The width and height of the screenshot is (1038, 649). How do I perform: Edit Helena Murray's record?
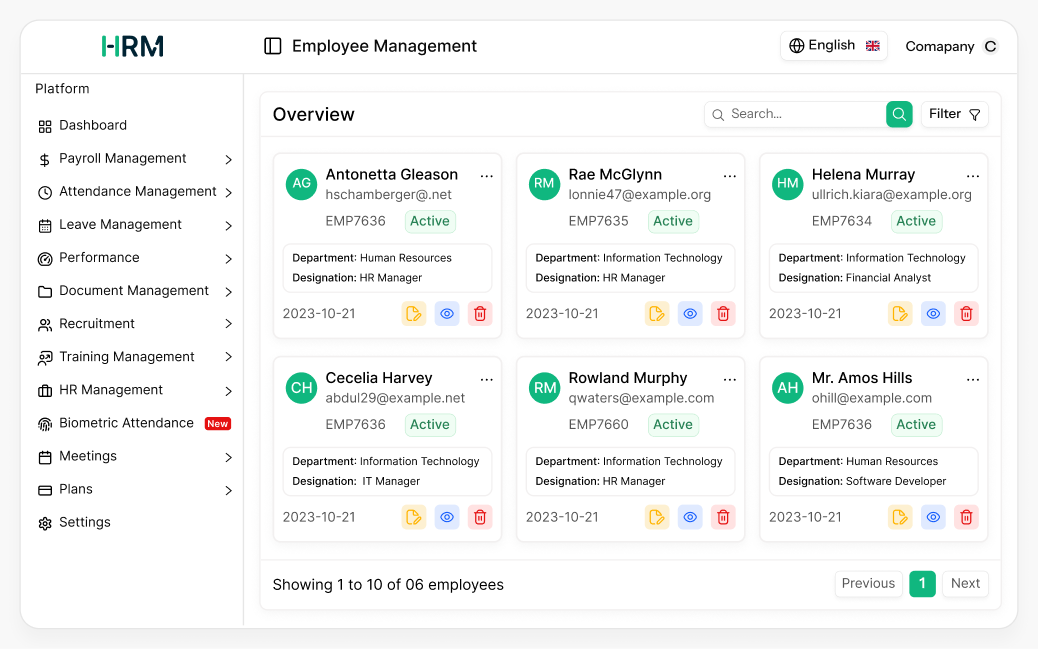tap(900, 313)
